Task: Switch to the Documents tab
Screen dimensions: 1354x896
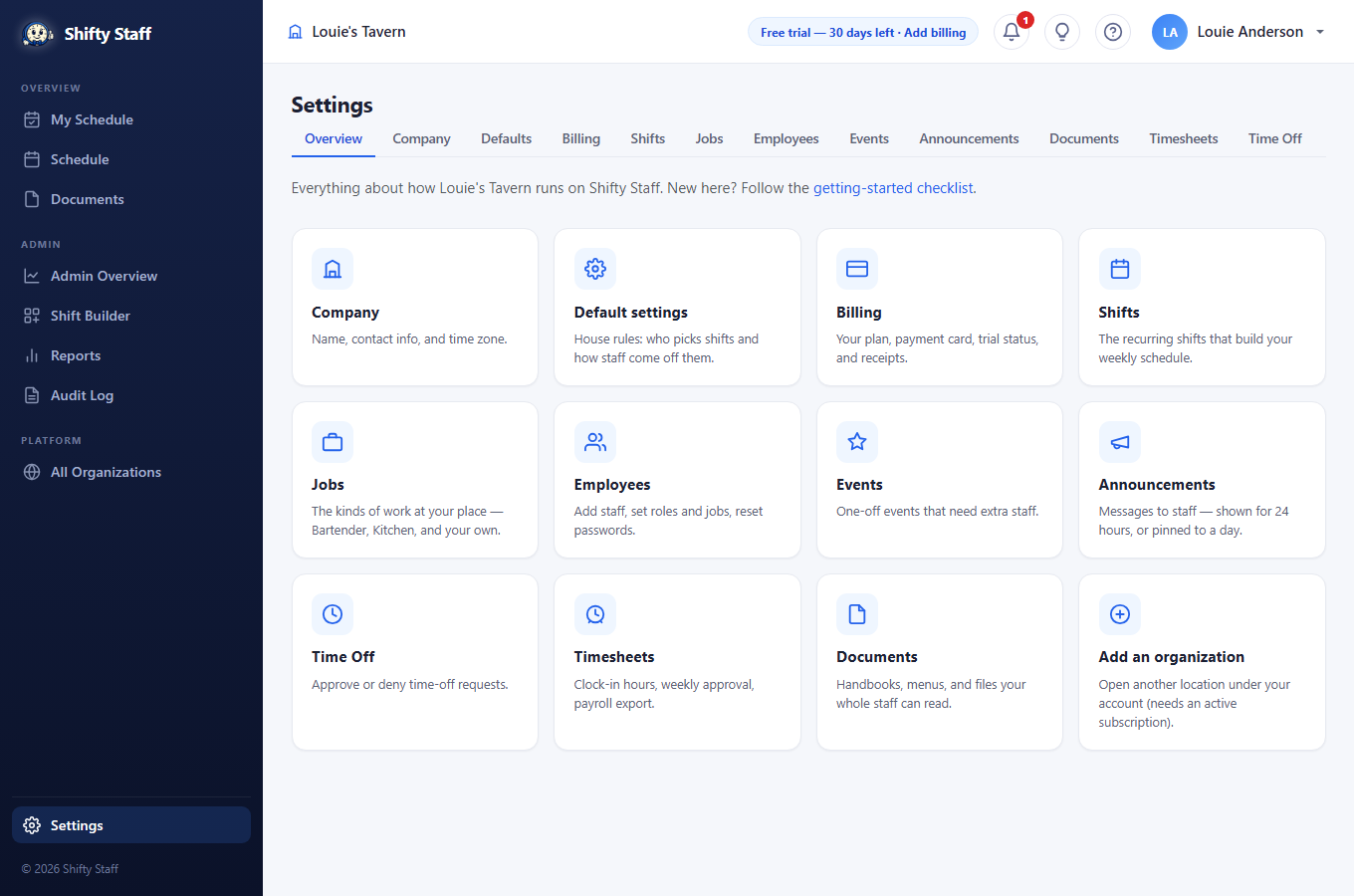Action: [x=1084, y=138]
